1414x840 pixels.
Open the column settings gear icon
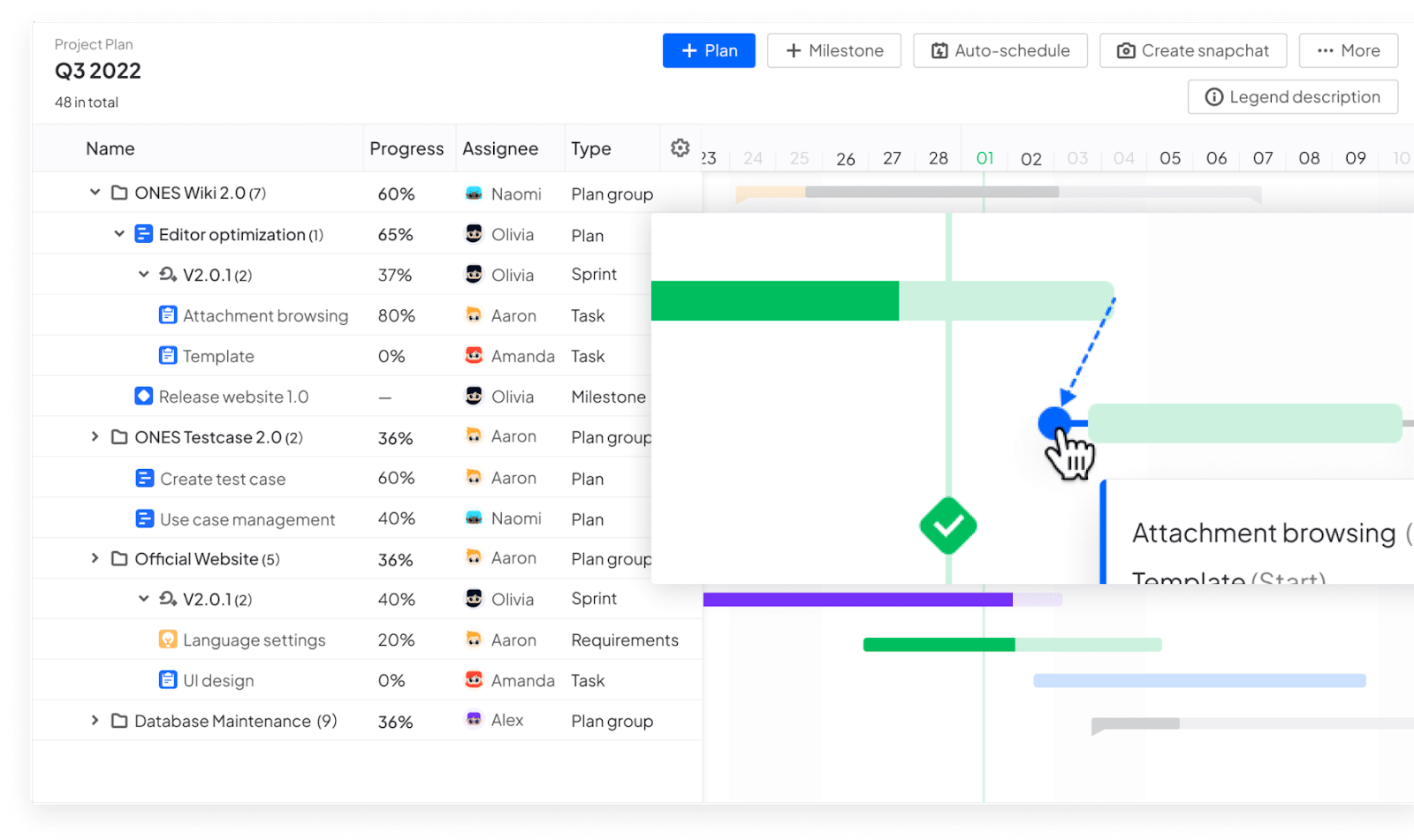coord(680,148)
